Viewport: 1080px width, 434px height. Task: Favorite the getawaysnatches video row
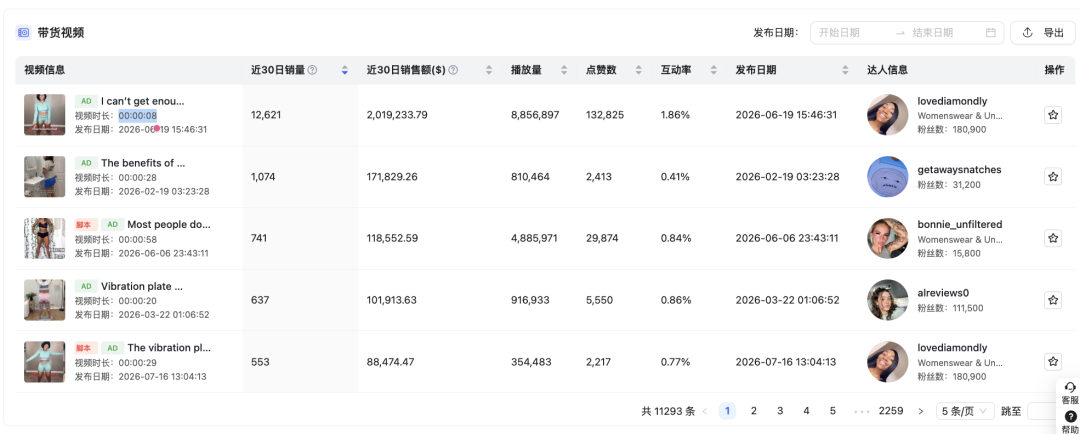(1052, 176)
